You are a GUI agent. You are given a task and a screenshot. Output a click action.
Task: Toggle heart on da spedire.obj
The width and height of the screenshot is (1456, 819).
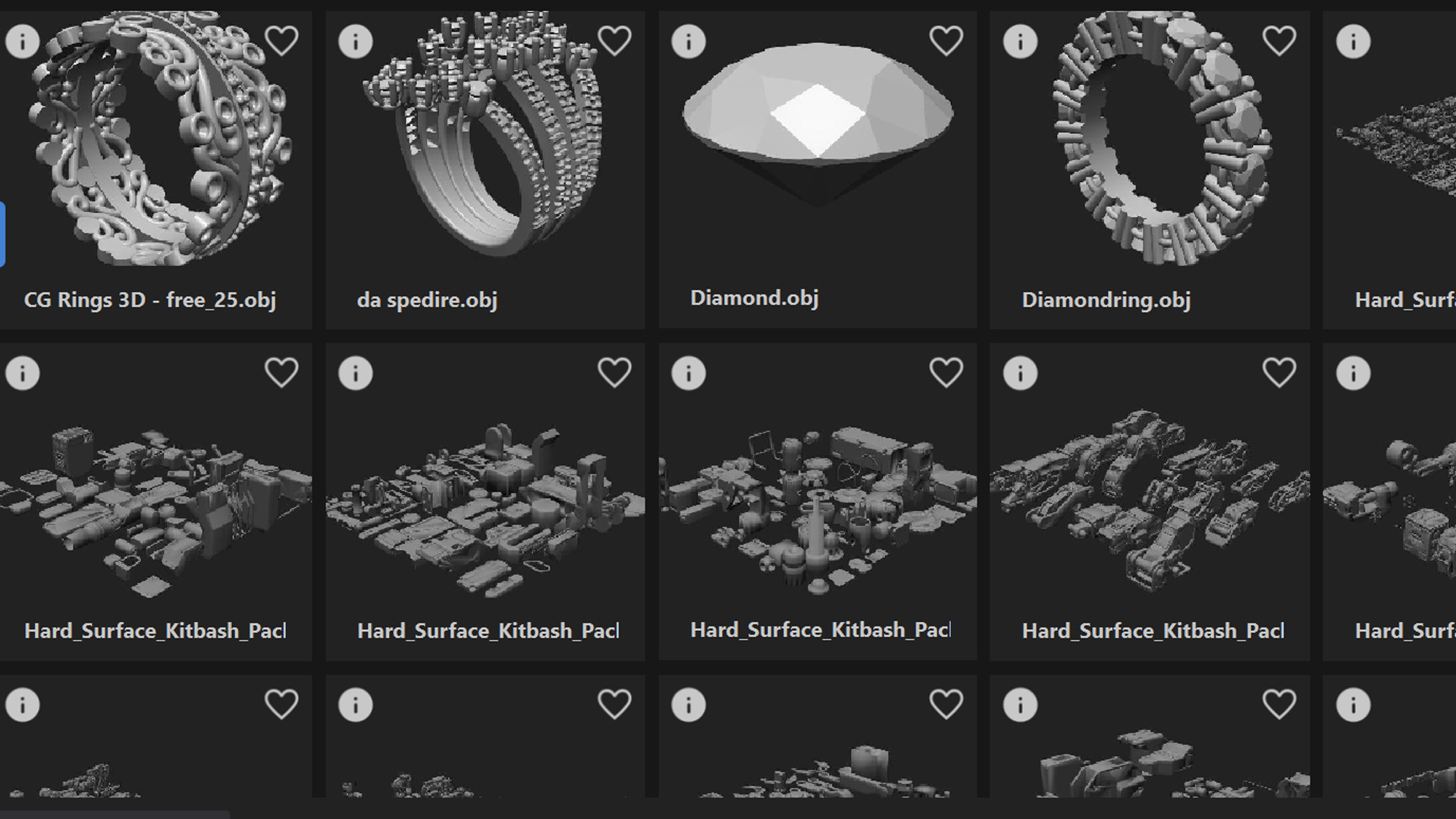pyautogui.click(x=614, y=41)
